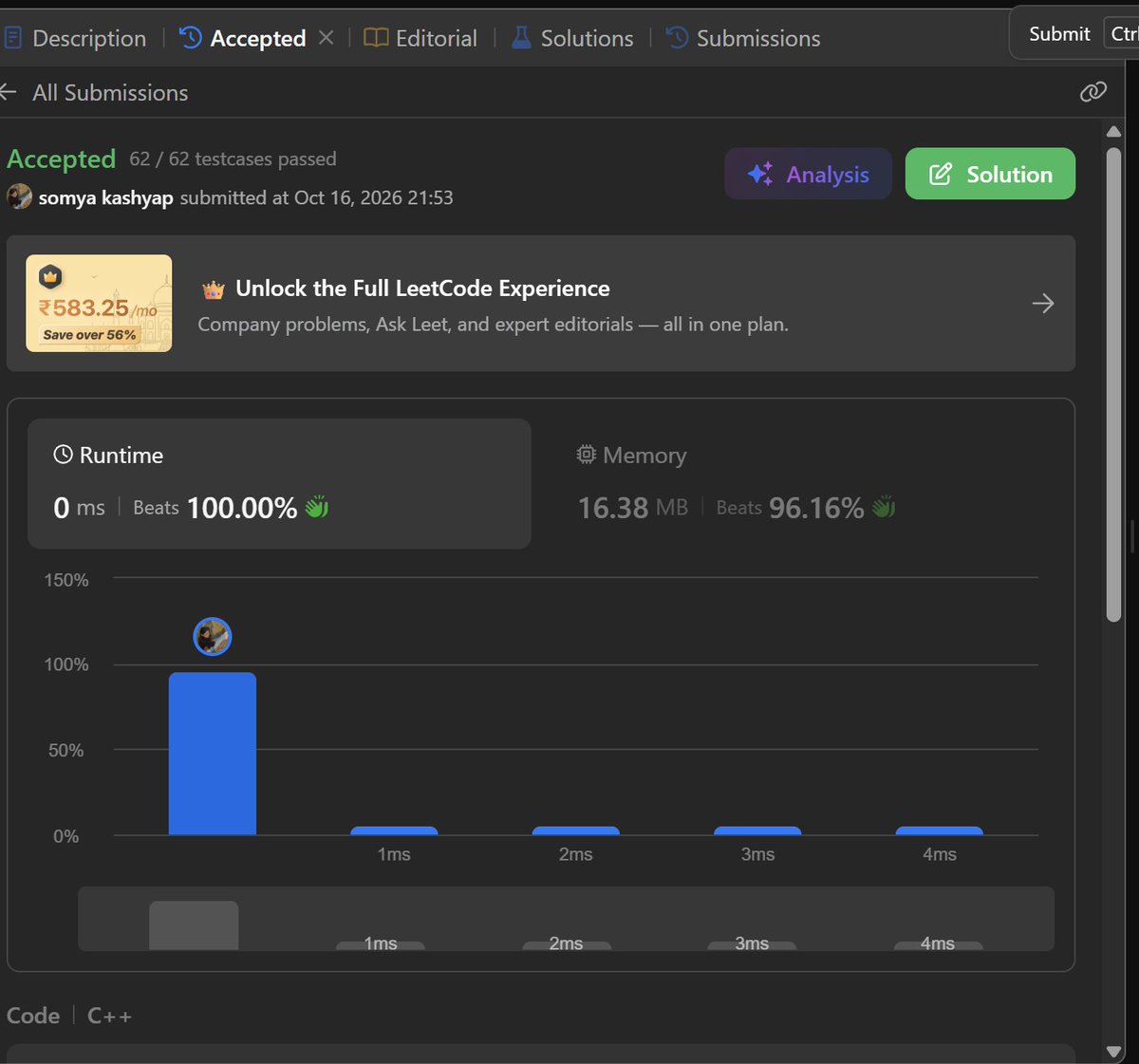
Task: Click the 'C++' language label
Action: pyautogui.click(x=109, y=1016)
